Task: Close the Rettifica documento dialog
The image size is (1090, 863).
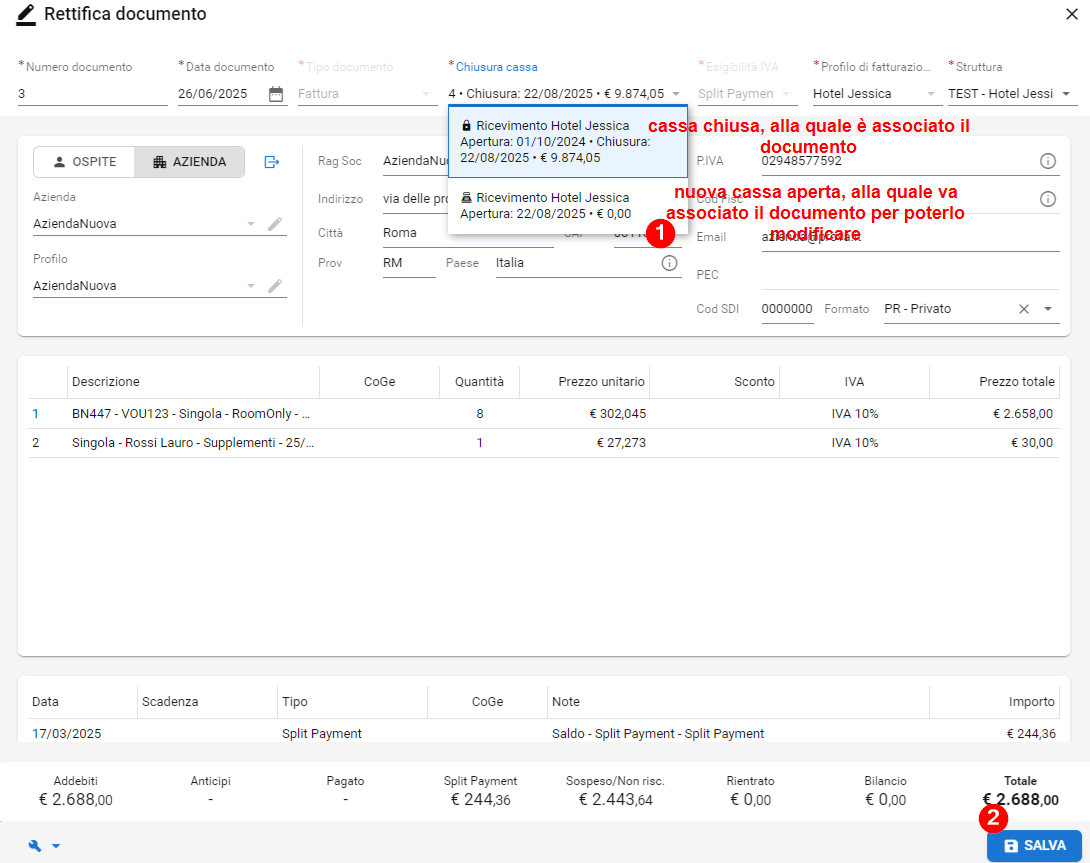Action: pos(1072,14)
